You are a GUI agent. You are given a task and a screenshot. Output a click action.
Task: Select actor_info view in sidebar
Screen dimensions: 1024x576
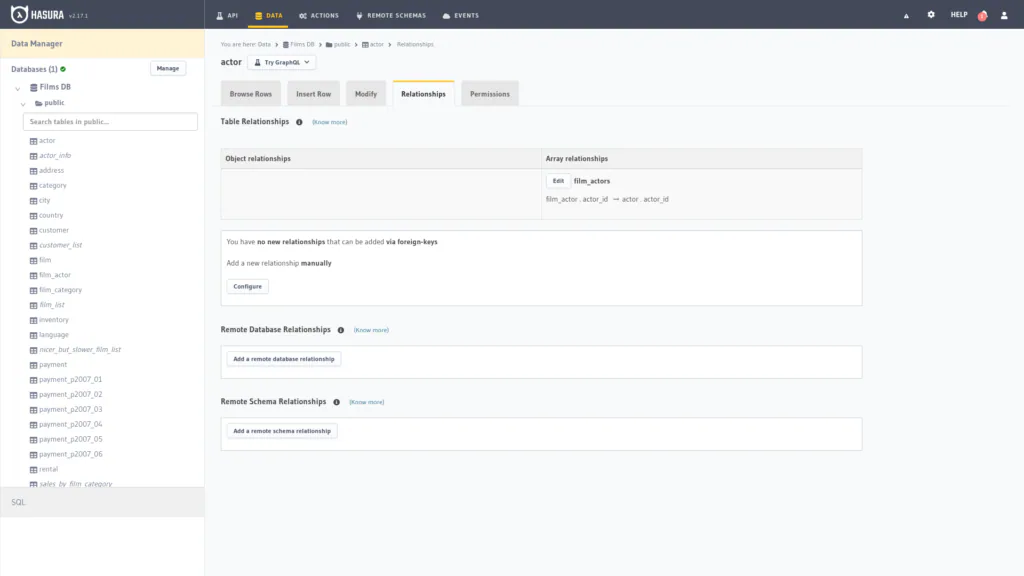[x=55, y=155]
